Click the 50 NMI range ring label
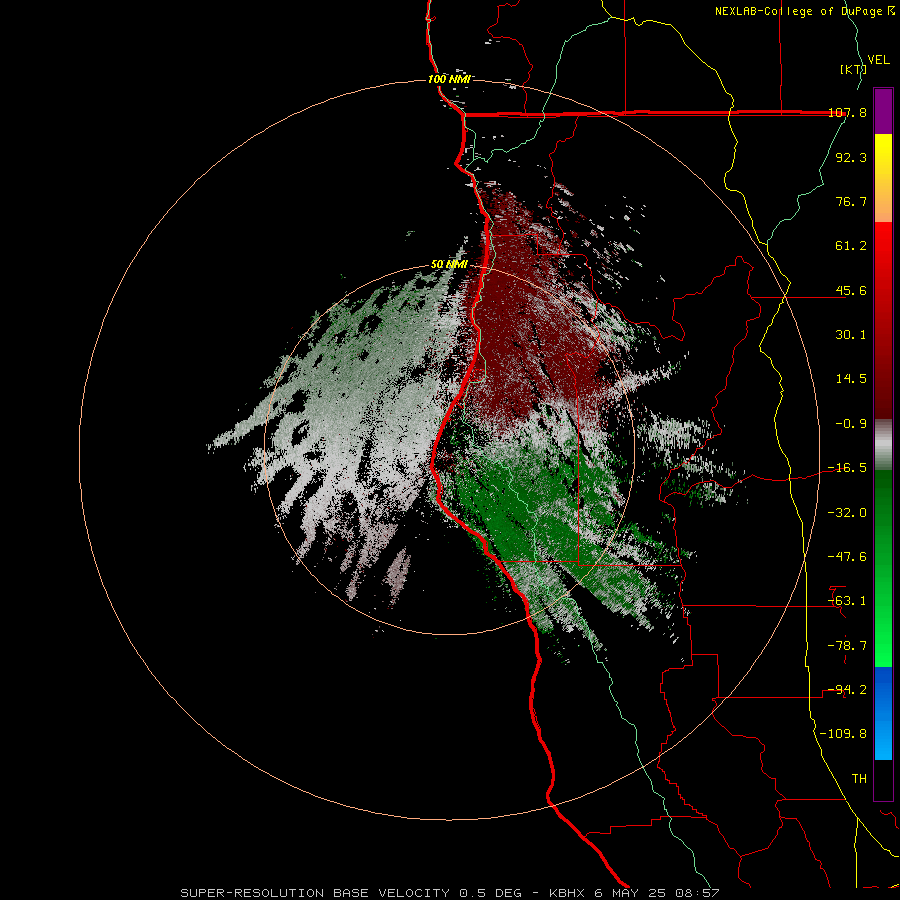 click(449, 265)
